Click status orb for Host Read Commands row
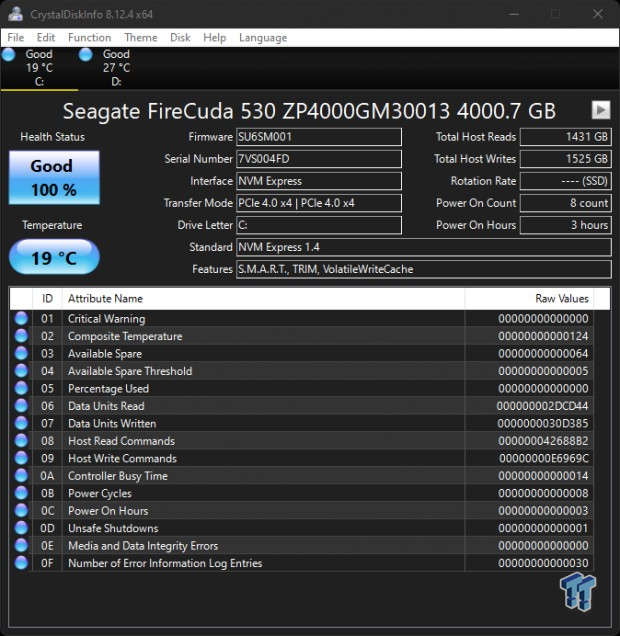This screenshot has width=620, height=636. pos(21,440)
